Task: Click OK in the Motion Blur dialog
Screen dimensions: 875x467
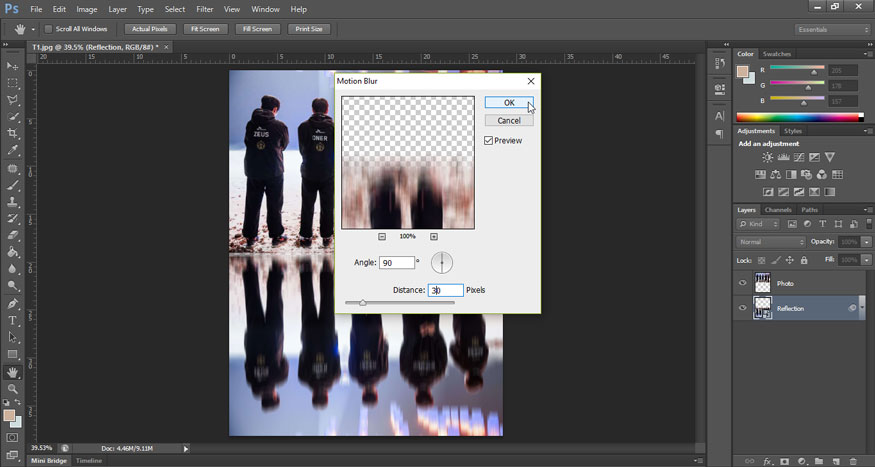Action: pyautogui.click(x=509, y=103)
